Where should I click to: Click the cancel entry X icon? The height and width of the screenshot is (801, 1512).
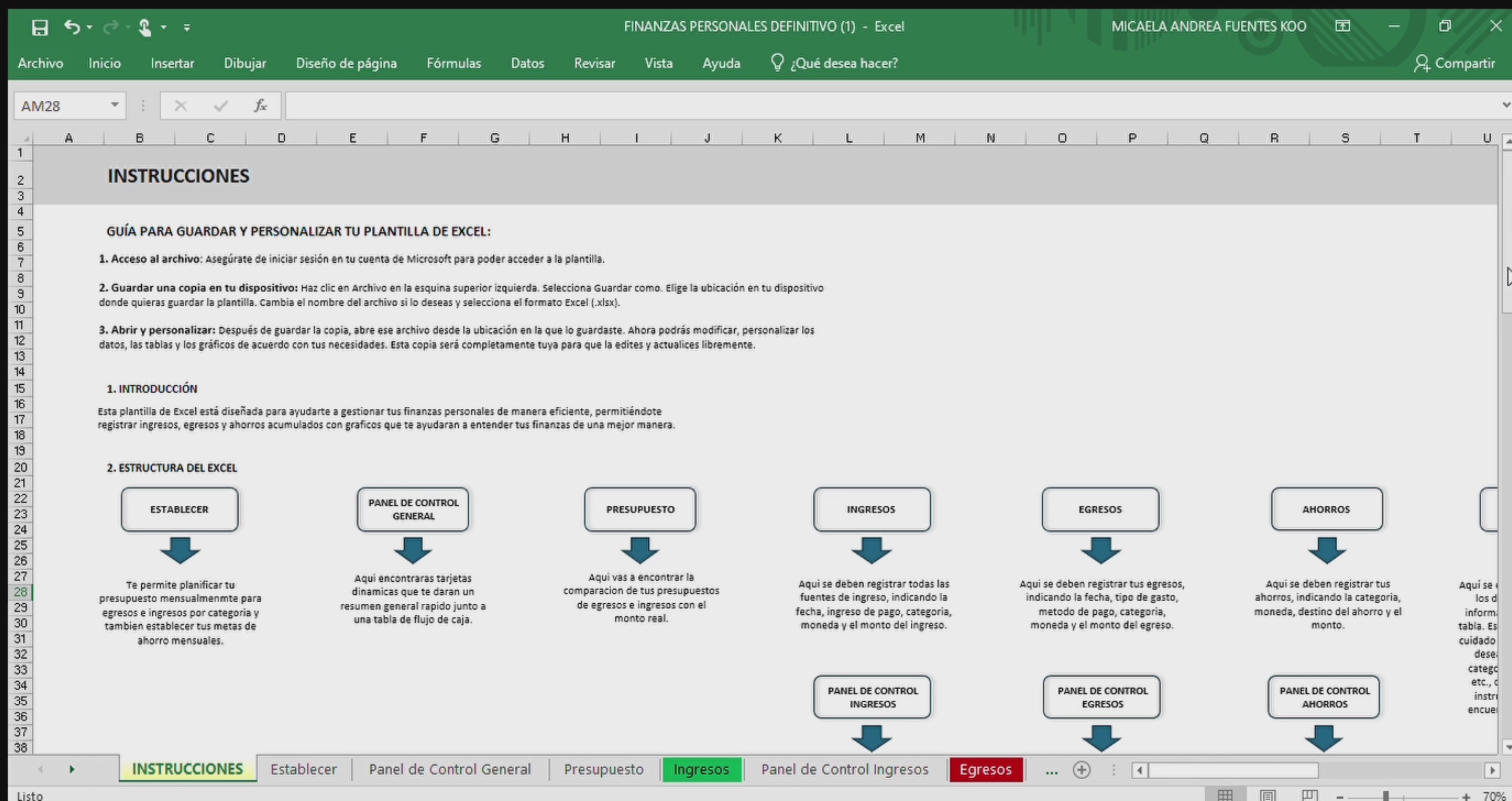(180, 106)
